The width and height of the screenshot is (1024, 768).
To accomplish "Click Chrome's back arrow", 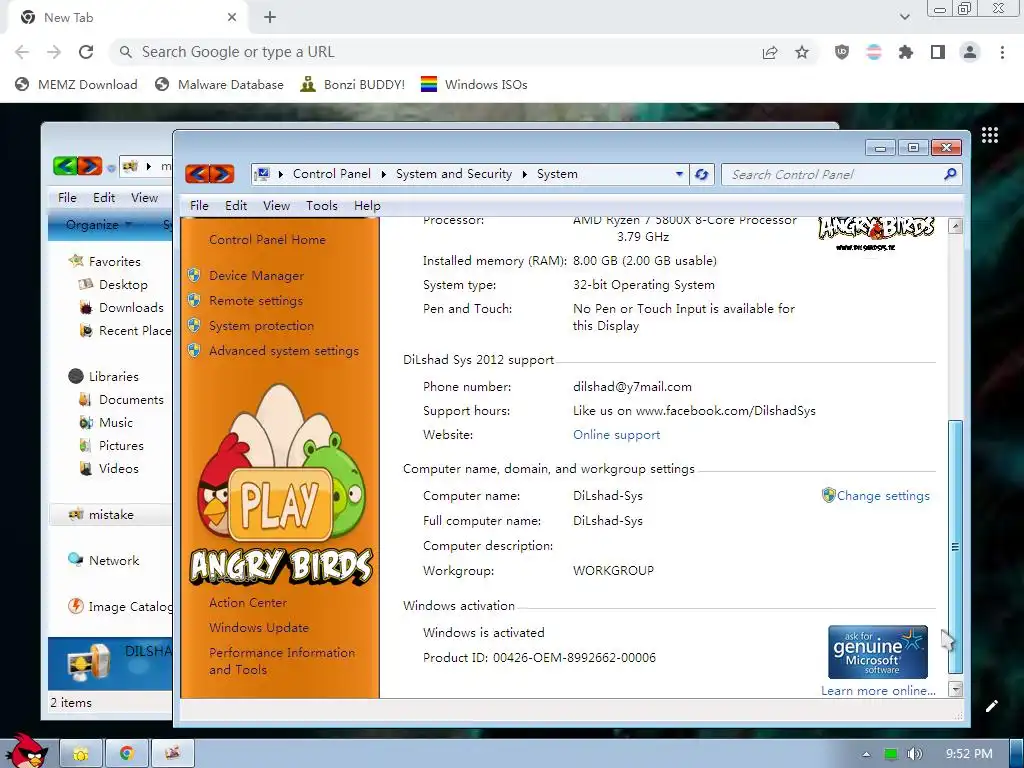I will click(22, 52).
